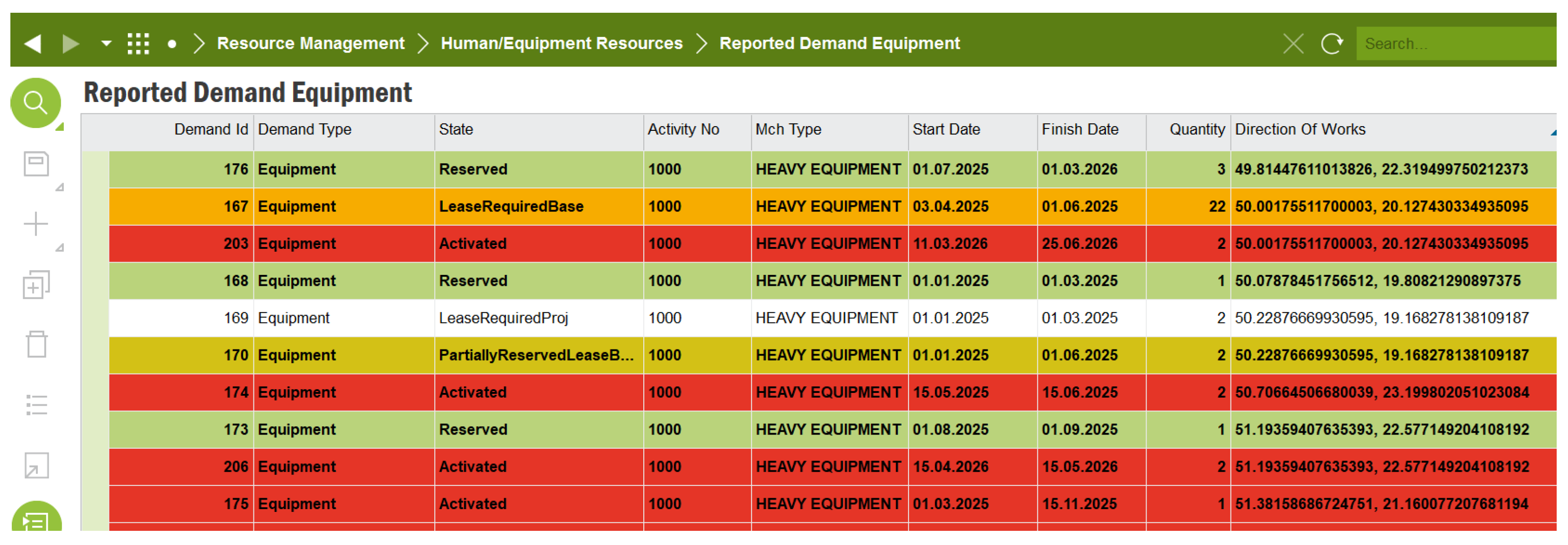The width and height of the screenshot is (1568, 545).
Task: Expand chevron after Human/Equipment Resources
Action: (x=701, y=43)
